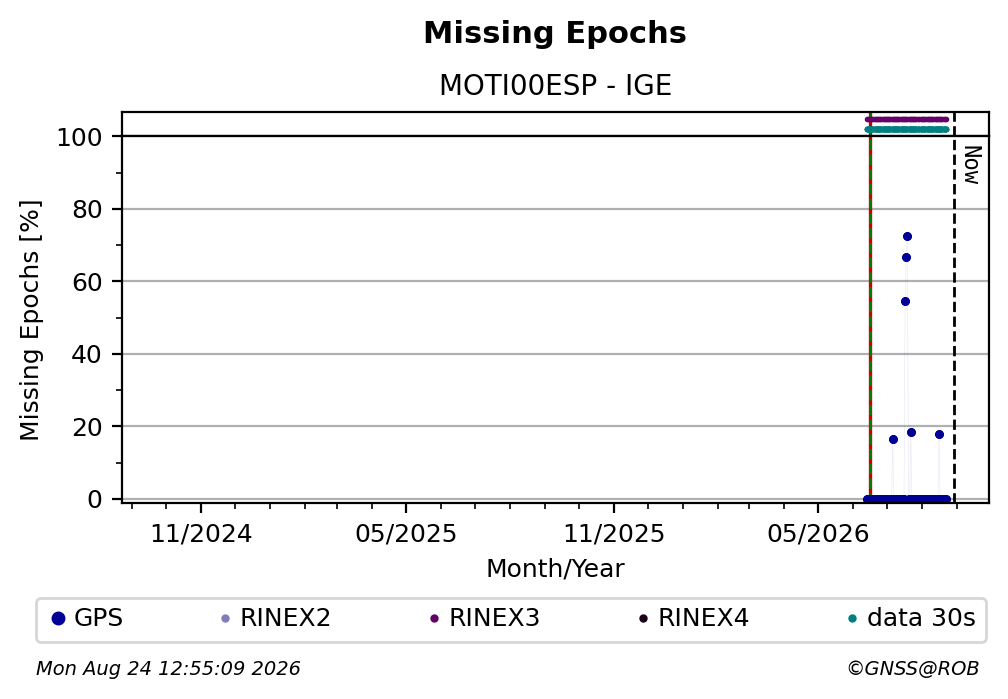Click the 100 y-axis tick label

tap(80, 137)
